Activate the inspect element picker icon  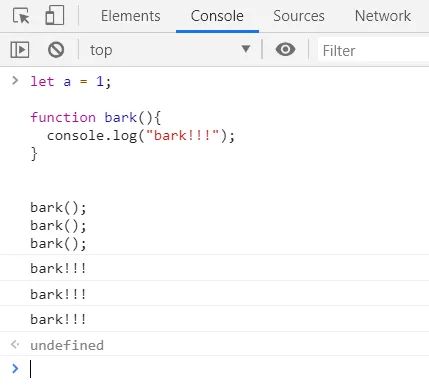pyautogui.click(x=21, y=16)
